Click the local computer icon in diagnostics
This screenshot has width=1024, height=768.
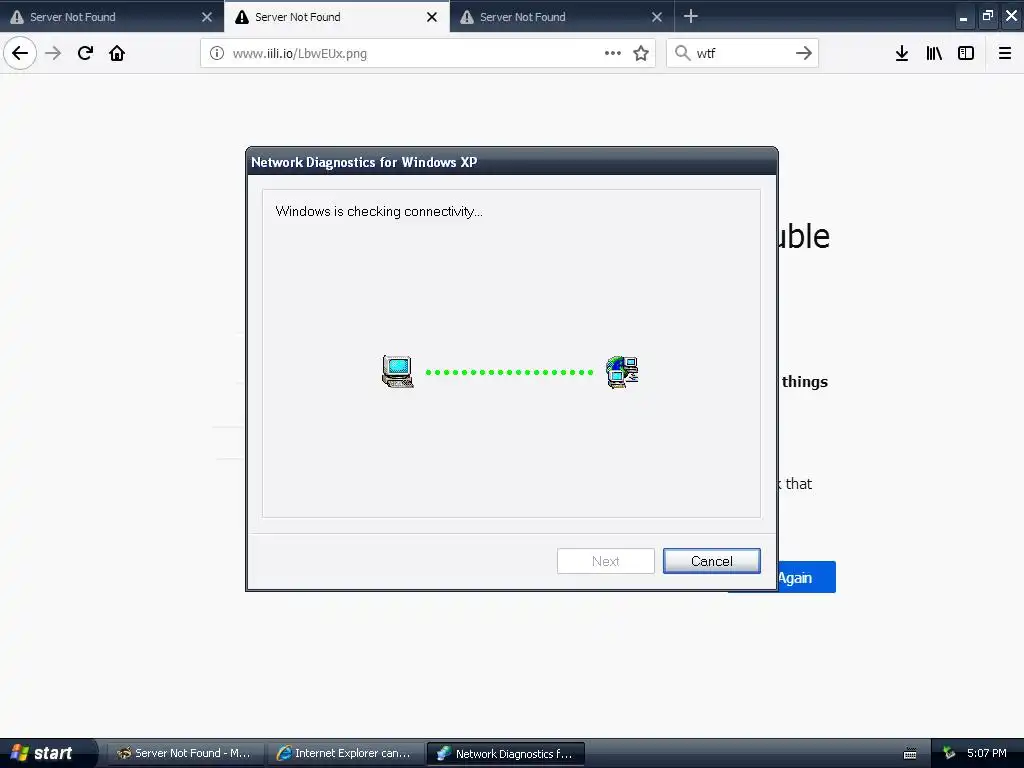coord(398,372)
